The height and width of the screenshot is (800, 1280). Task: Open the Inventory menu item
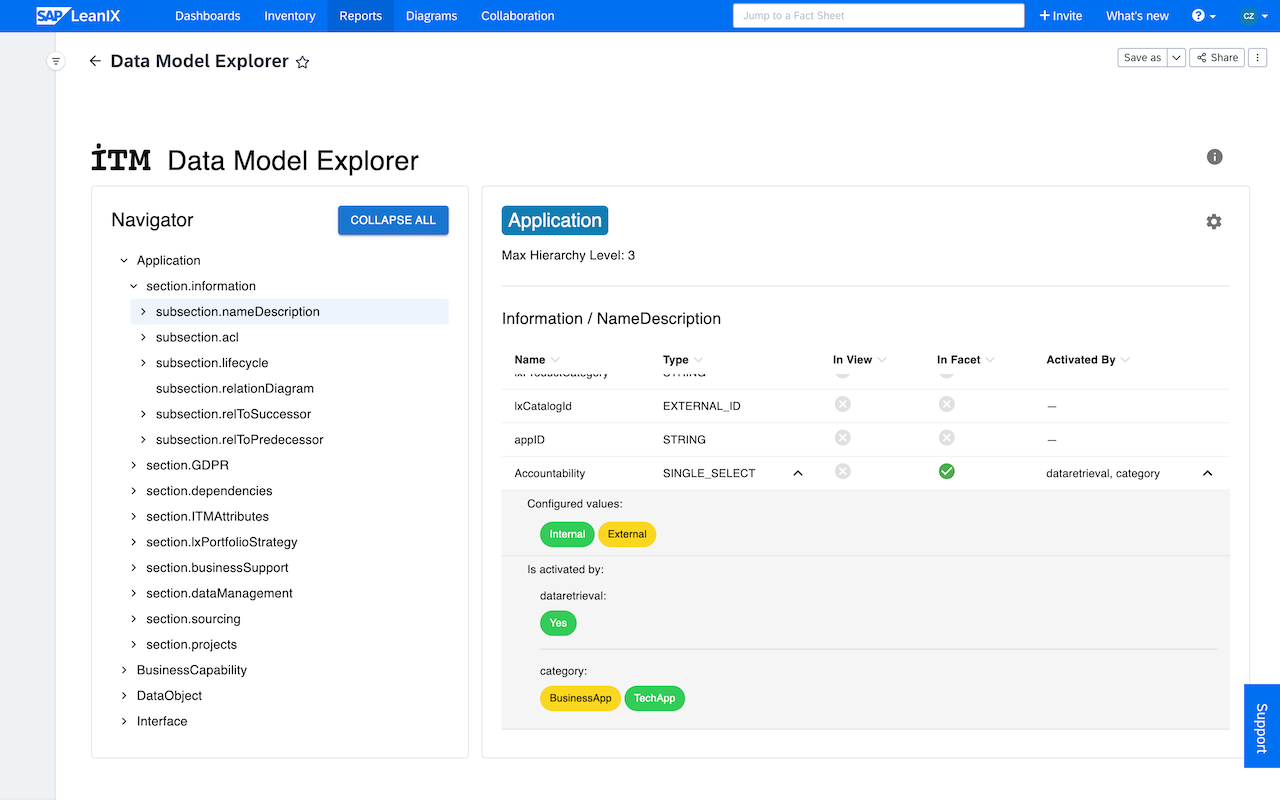(289, 16)
